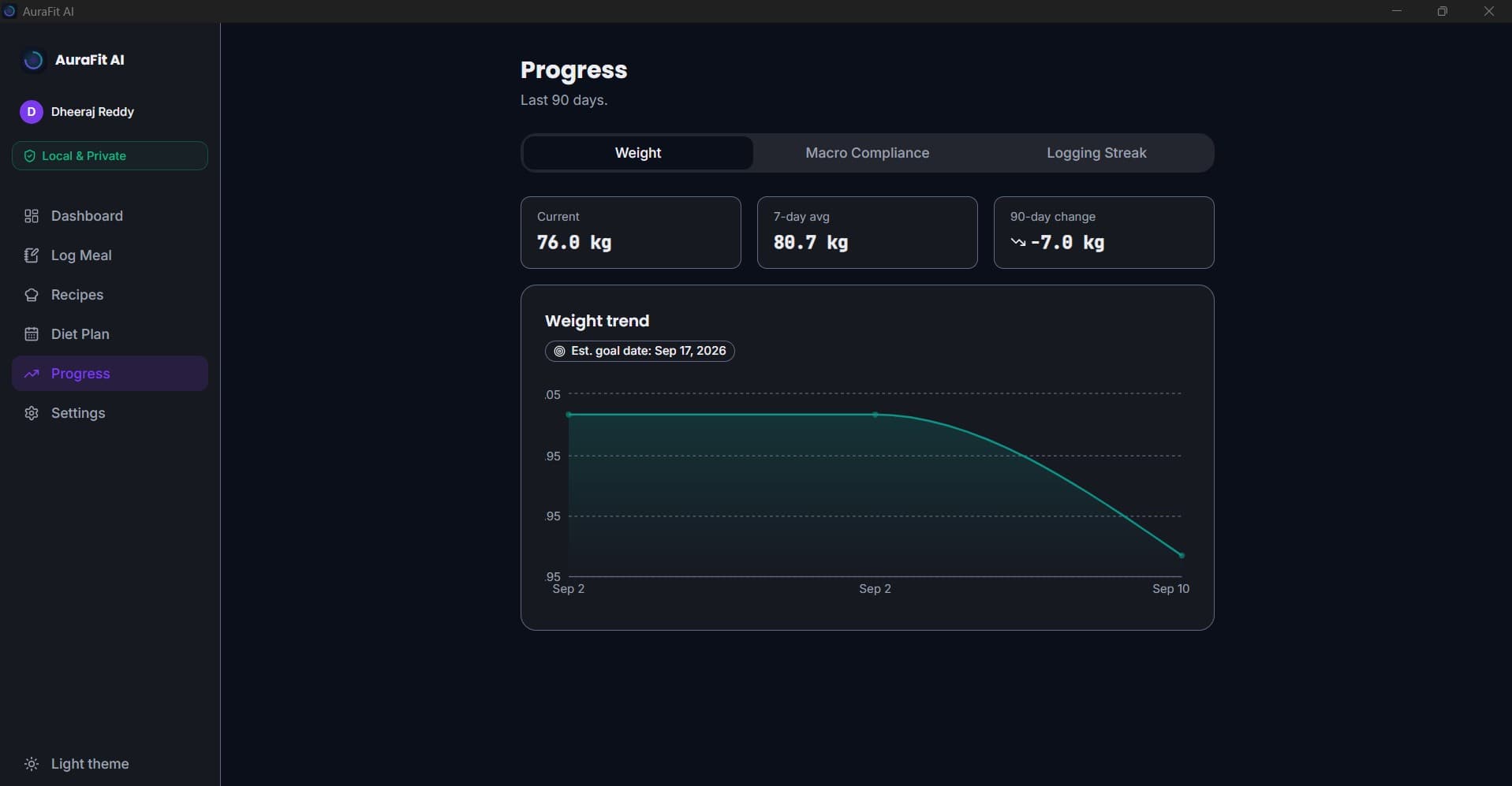Click the .05 y-axis label
This screenshot has width=1512, height=786.
553,395
